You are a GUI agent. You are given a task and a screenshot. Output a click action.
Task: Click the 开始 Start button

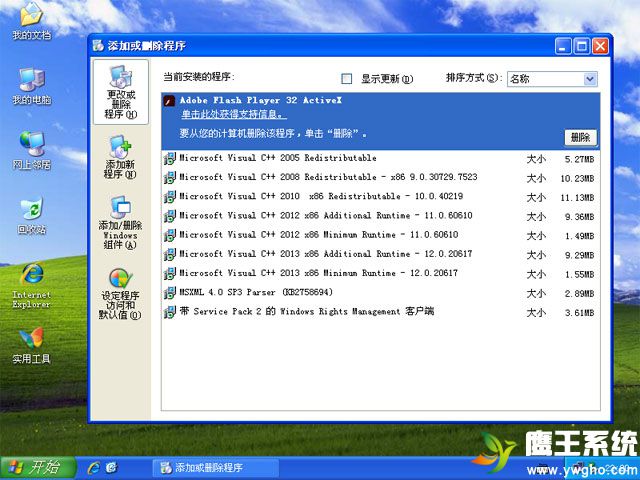click(39, 468)
